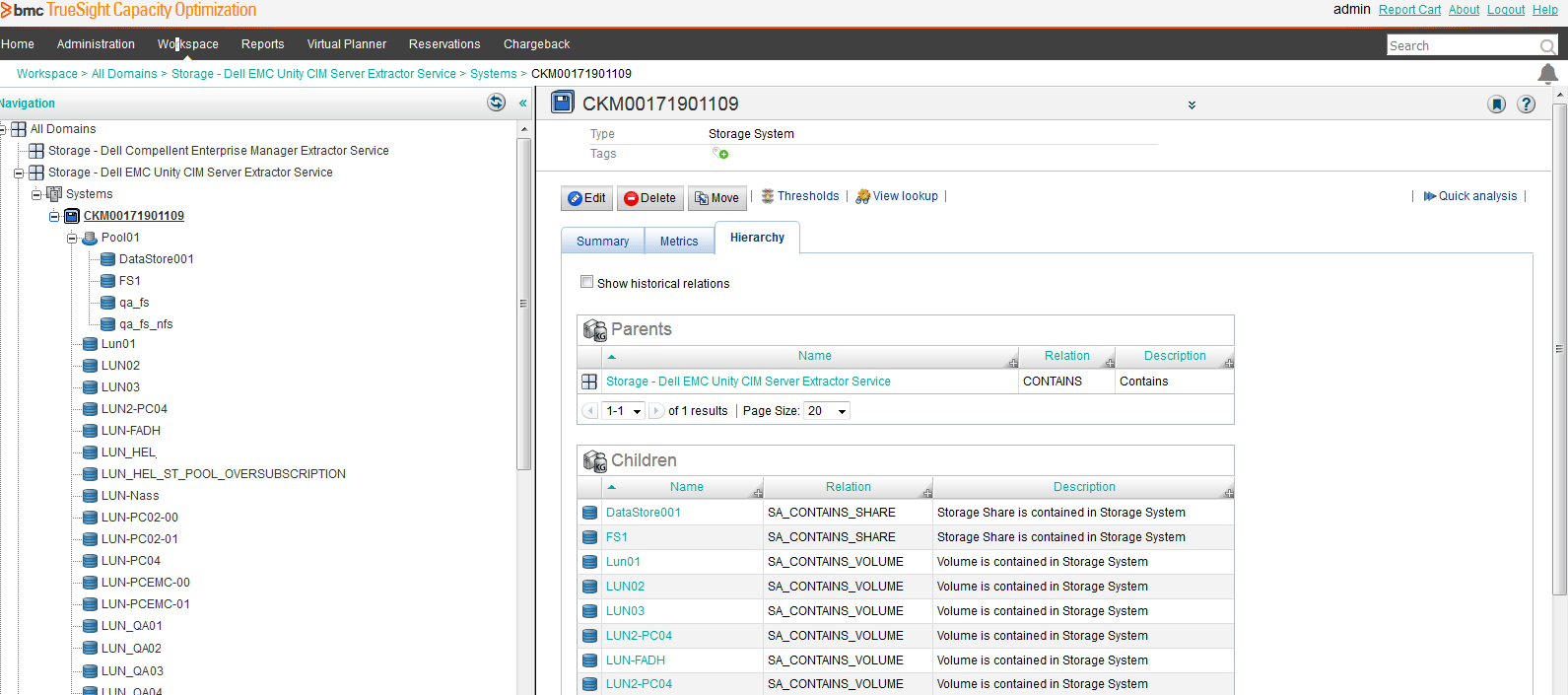Select LUN_HEL_ST_POOL_OVERSUBSCRIPTION in tree
The width and height of the screenshot is (1568, 695).
pos(224,474)
